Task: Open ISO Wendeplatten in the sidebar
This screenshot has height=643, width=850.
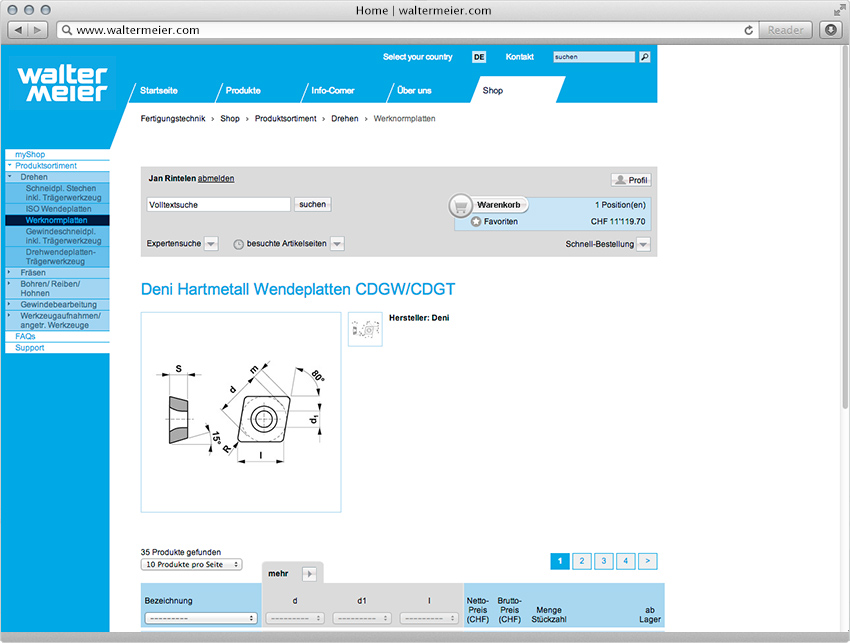Action: point(59,209)
